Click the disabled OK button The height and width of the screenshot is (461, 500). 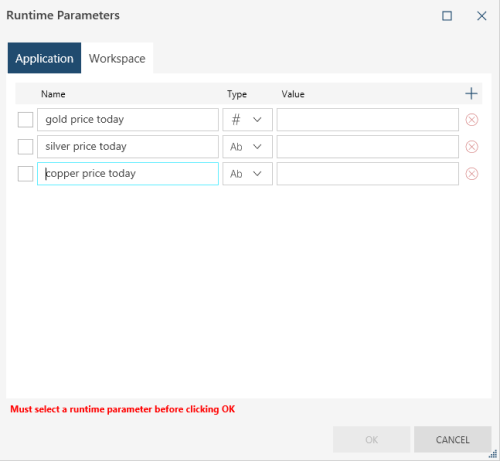(371, 439)
